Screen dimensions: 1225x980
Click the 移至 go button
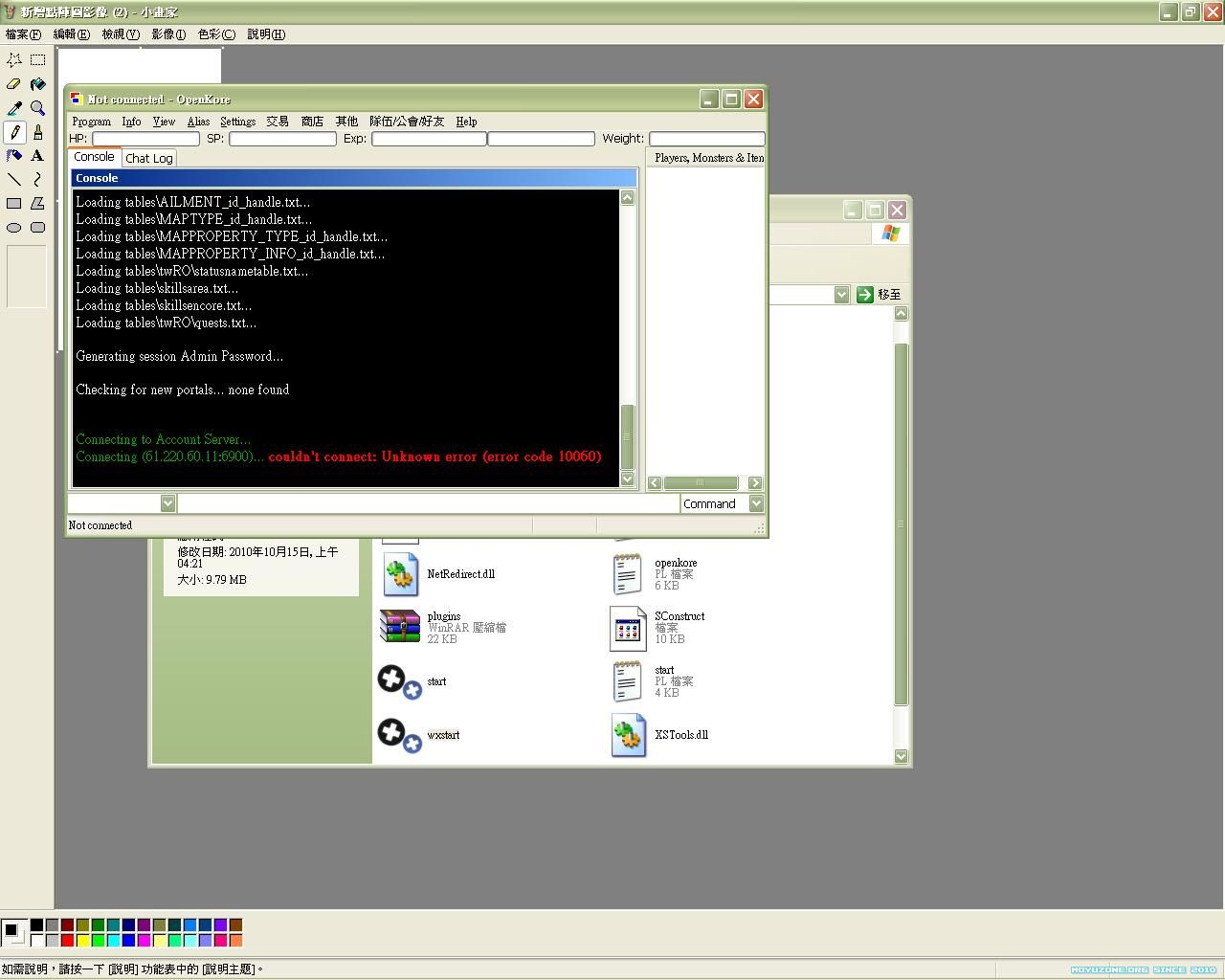[x=879, y=295]
